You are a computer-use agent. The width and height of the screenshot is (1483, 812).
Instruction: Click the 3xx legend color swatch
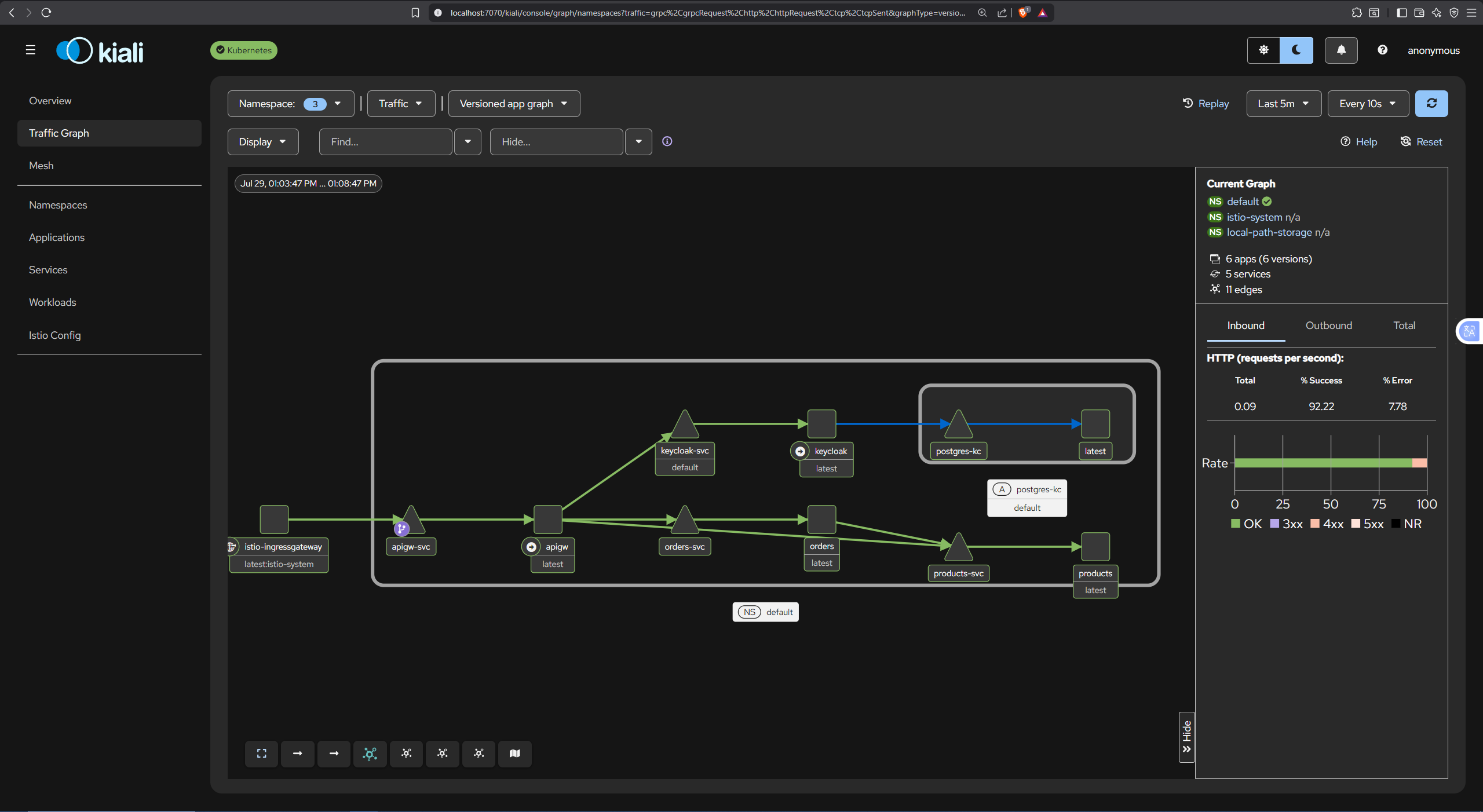coord(1274,524)
